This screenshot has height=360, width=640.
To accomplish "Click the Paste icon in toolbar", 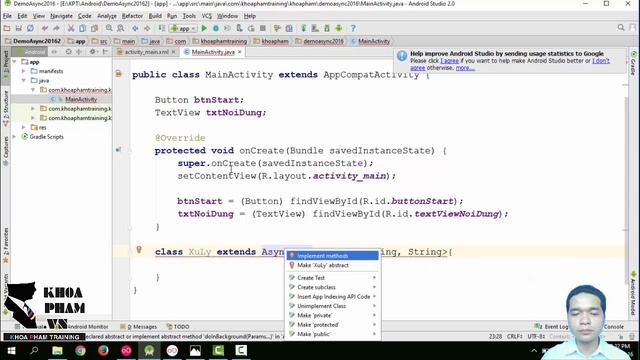I will click(94, 28).
